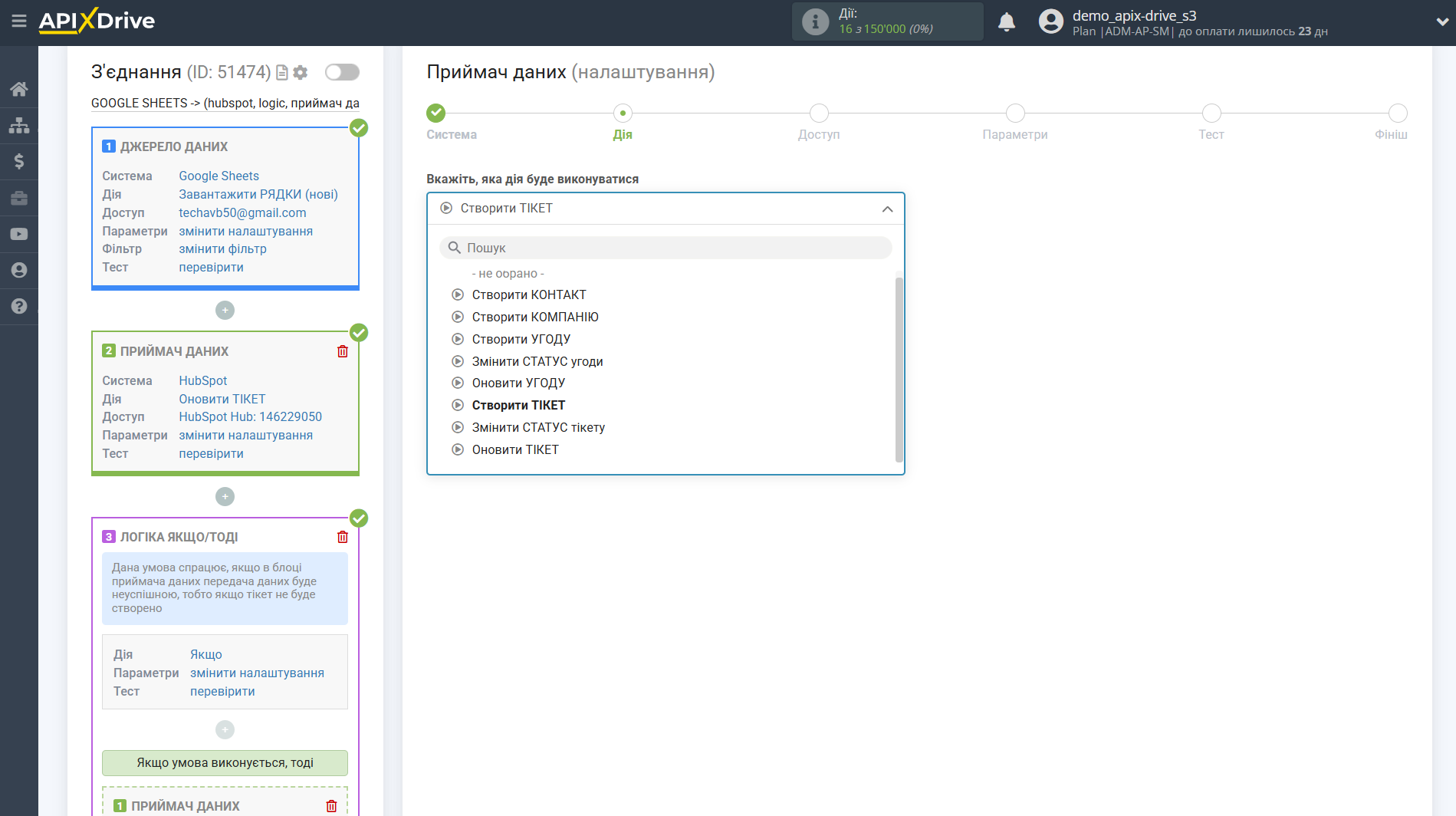1456x816 pixels.
Task: Open connection notes document icon
Action: 282,72
